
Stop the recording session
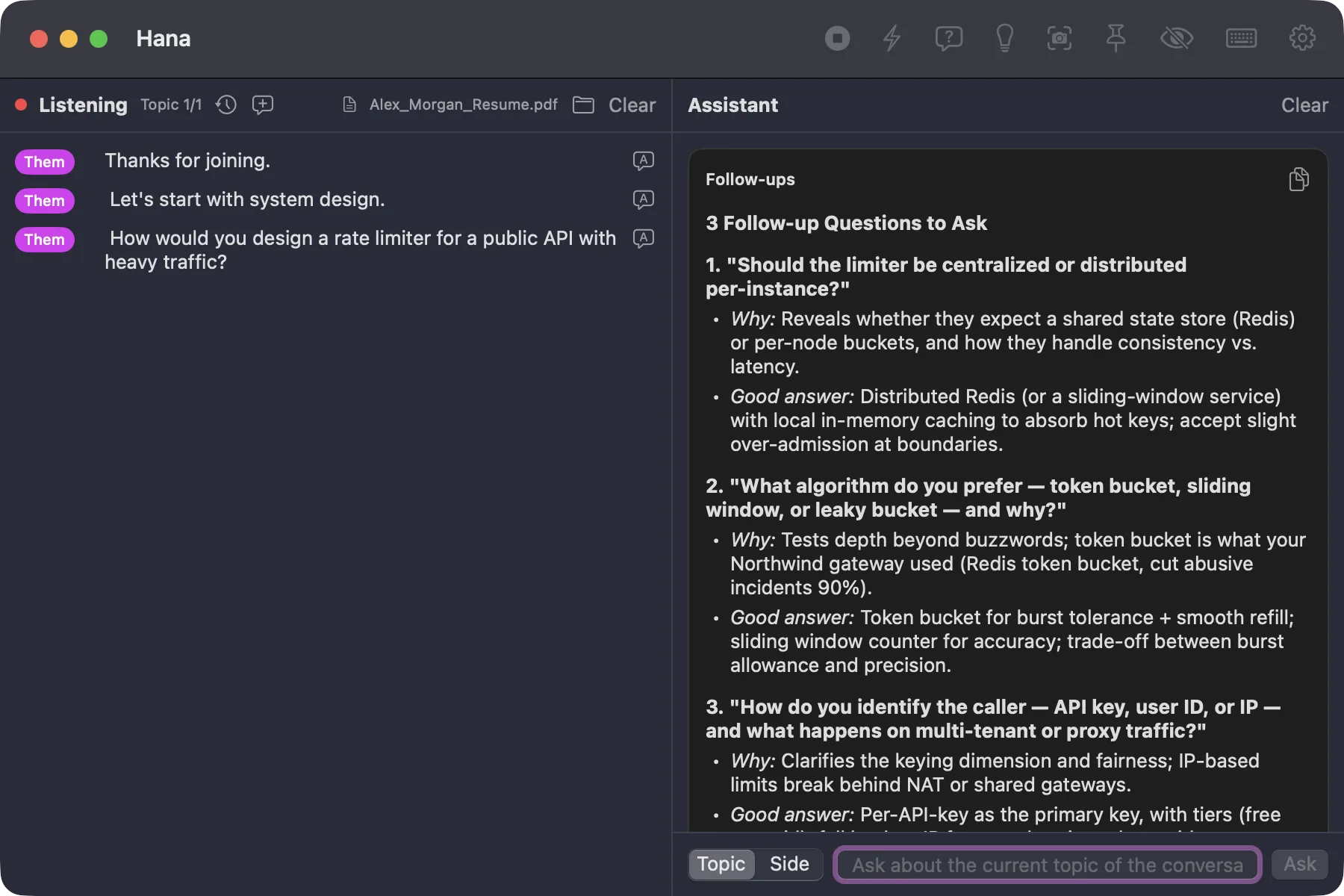pos(837,38)
